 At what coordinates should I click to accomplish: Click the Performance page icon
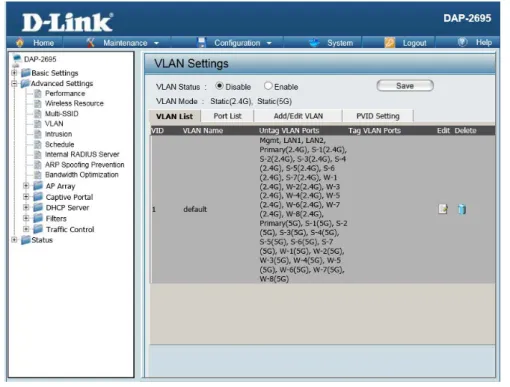[38, 93]
